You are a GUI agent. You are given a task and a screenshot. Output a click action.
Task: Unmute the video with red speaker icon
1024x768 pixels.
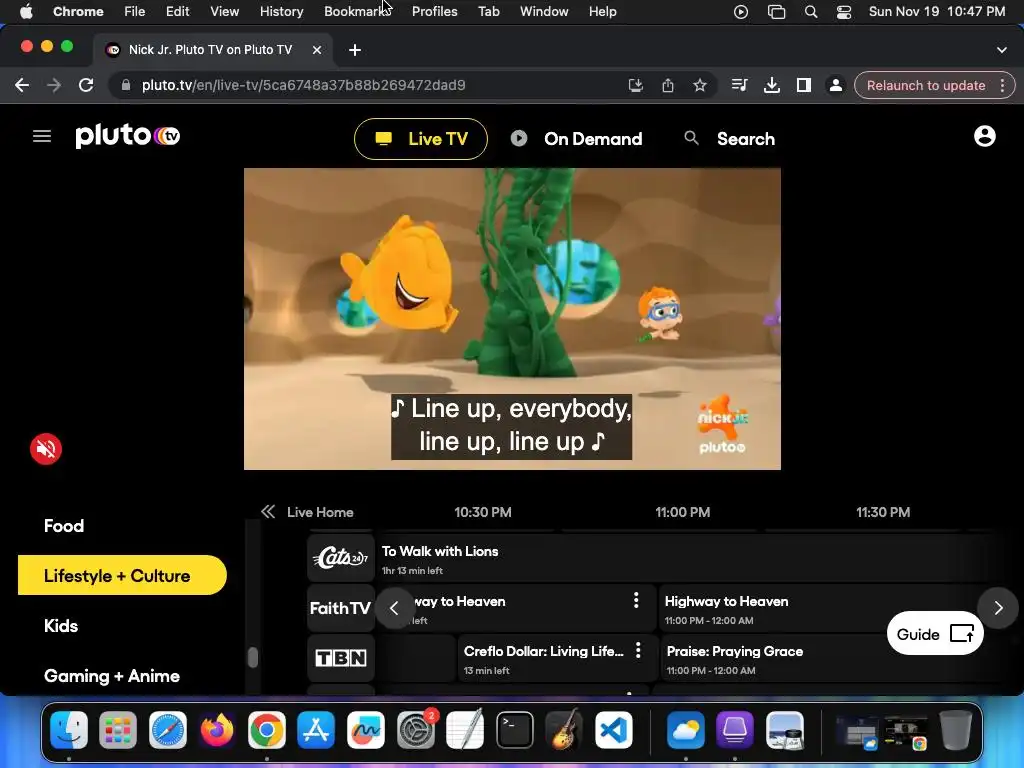[x=46, y=449]
